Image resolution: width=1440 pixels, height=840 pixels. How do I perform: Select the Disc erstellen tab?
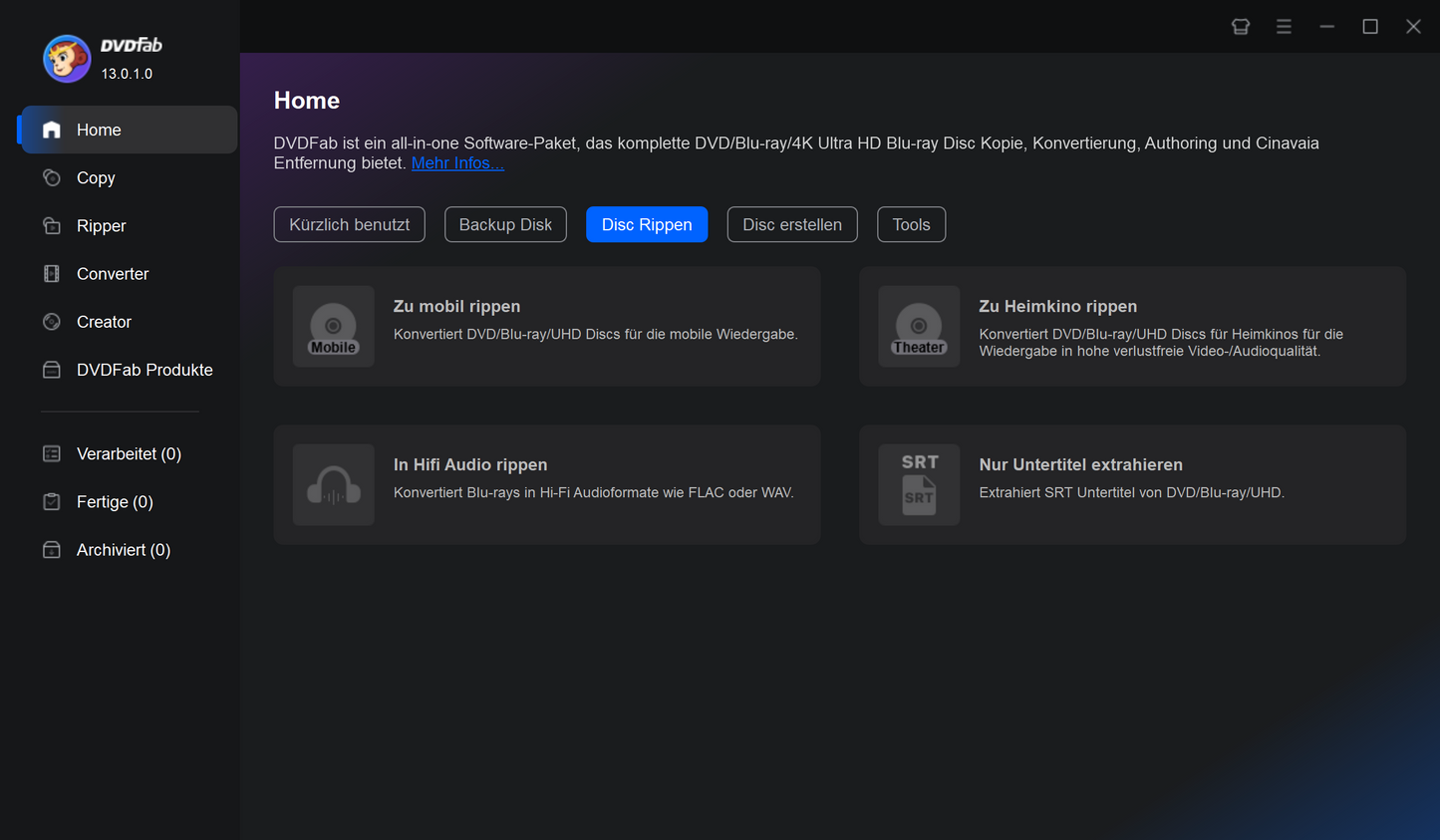pyautogui.click(x=791, y=225)
